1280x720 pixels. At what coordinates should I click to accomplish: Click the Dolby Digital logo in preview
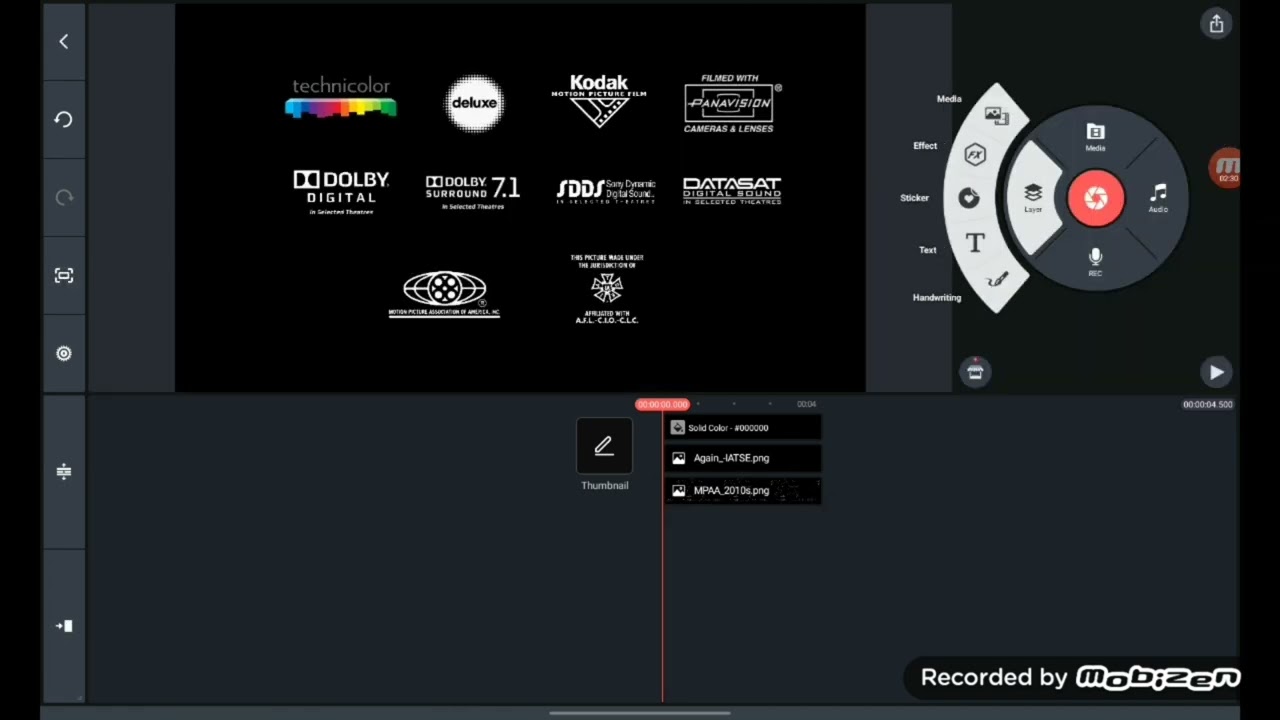pos(341,192)
